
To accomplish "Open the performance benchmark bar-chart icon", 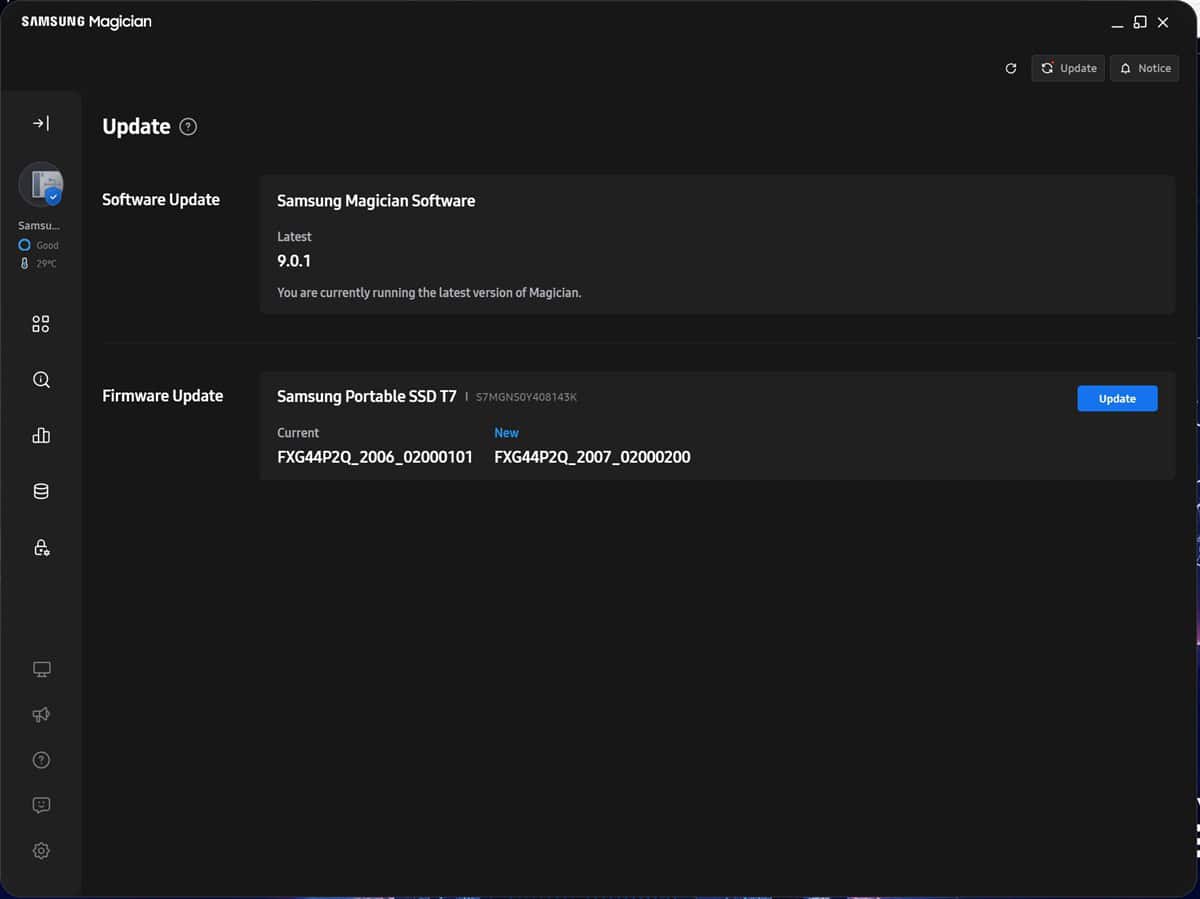I will 41,435.
